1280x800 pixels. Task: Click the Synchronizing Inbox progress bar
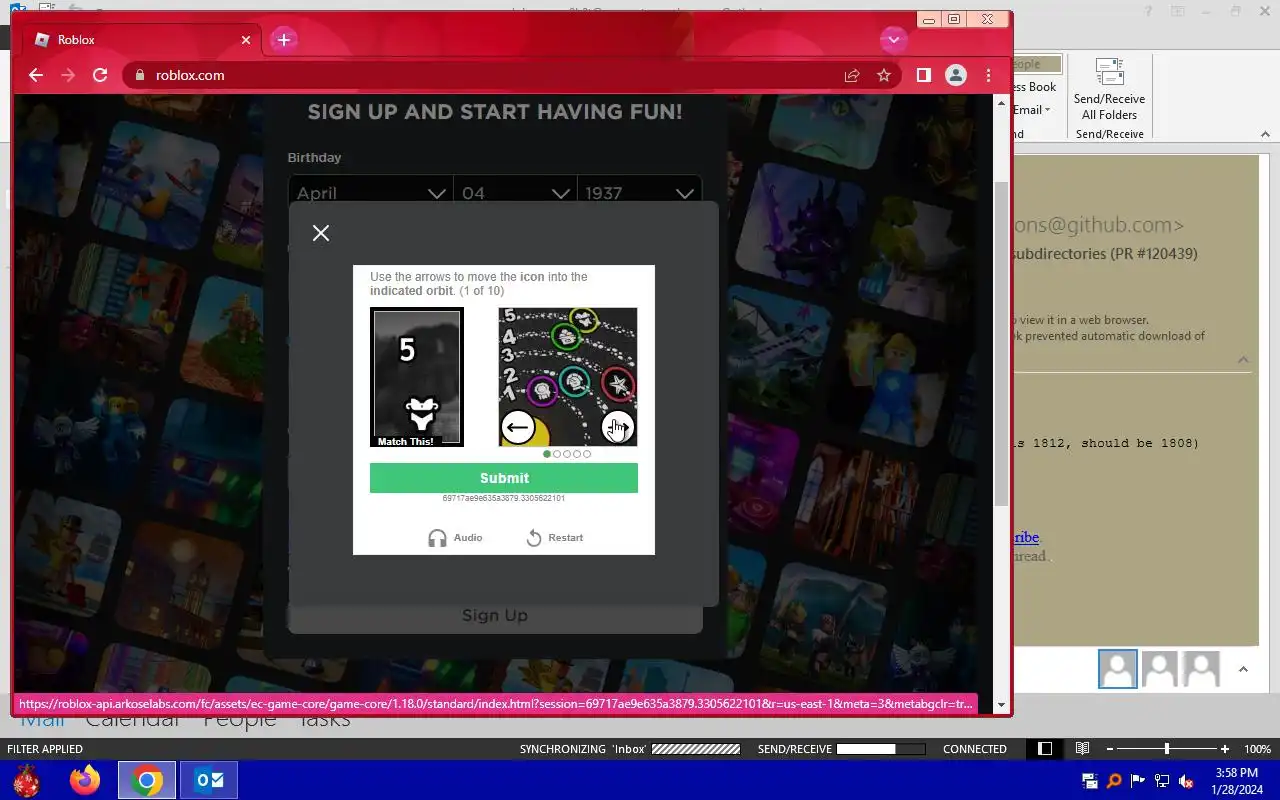(x=695, y=749)
